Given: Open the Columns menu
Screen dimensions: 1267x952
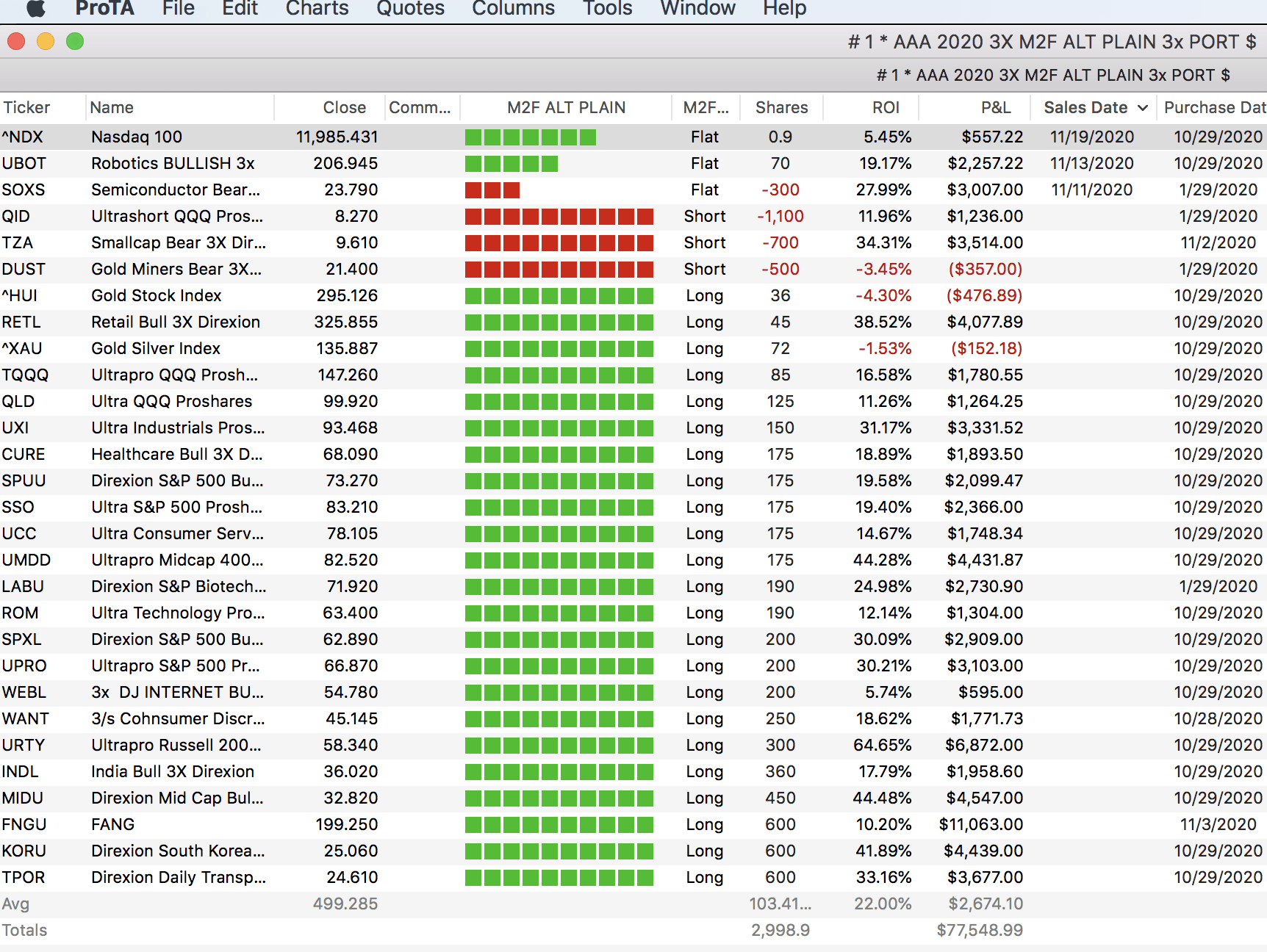Looking at the screenshot, I should pyautogui.click(x=513, y=8).
